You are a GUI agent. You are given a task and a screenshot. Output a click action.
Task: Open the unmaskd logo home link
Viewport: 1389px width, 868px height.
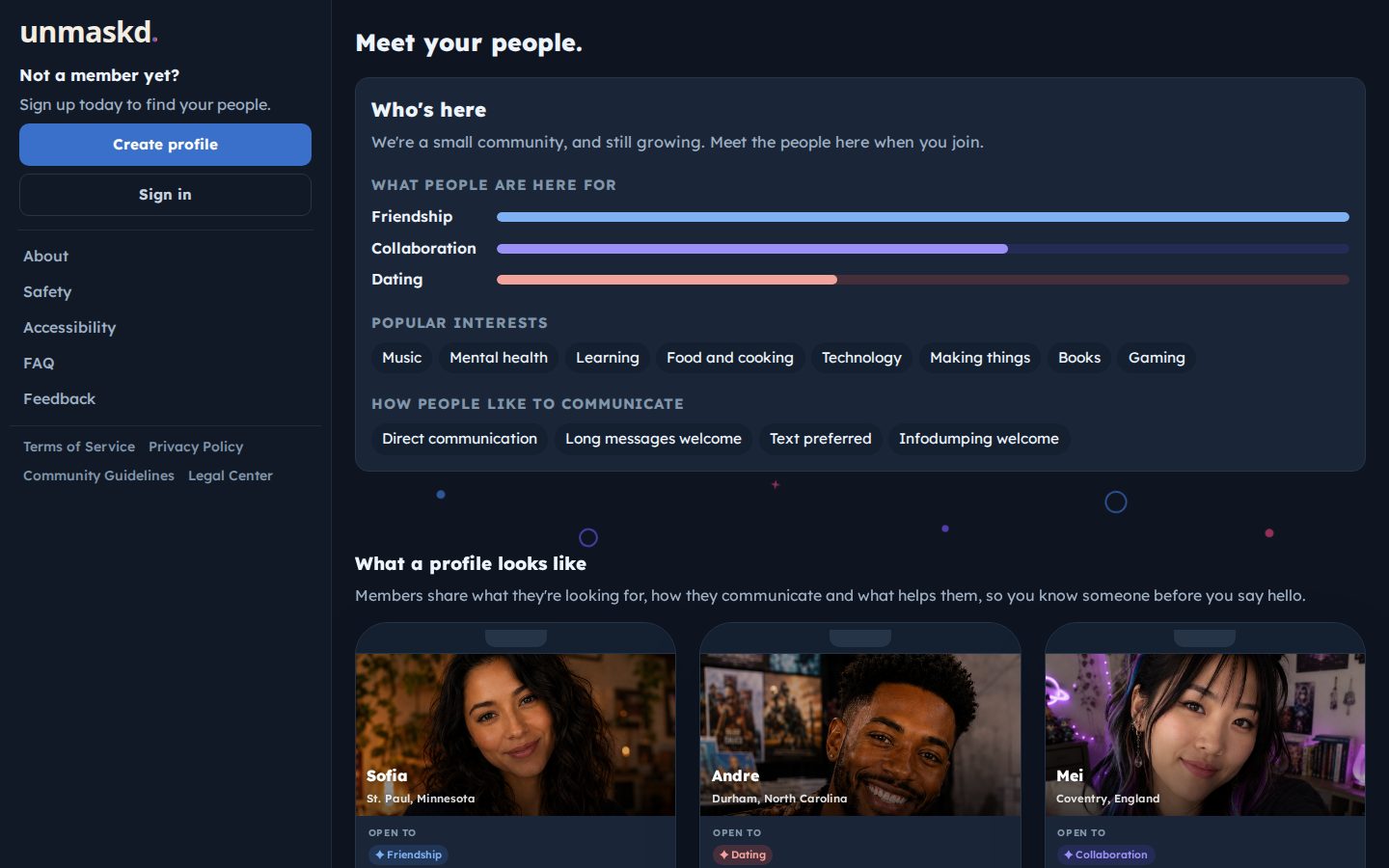[89, 32]
